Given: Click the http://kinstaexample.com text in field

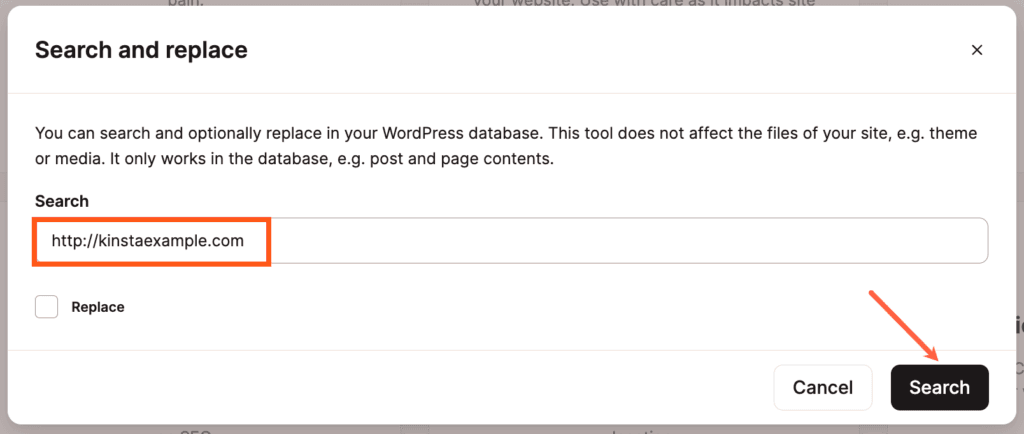Looking at the screenshot, I should (x=148, y=241).
